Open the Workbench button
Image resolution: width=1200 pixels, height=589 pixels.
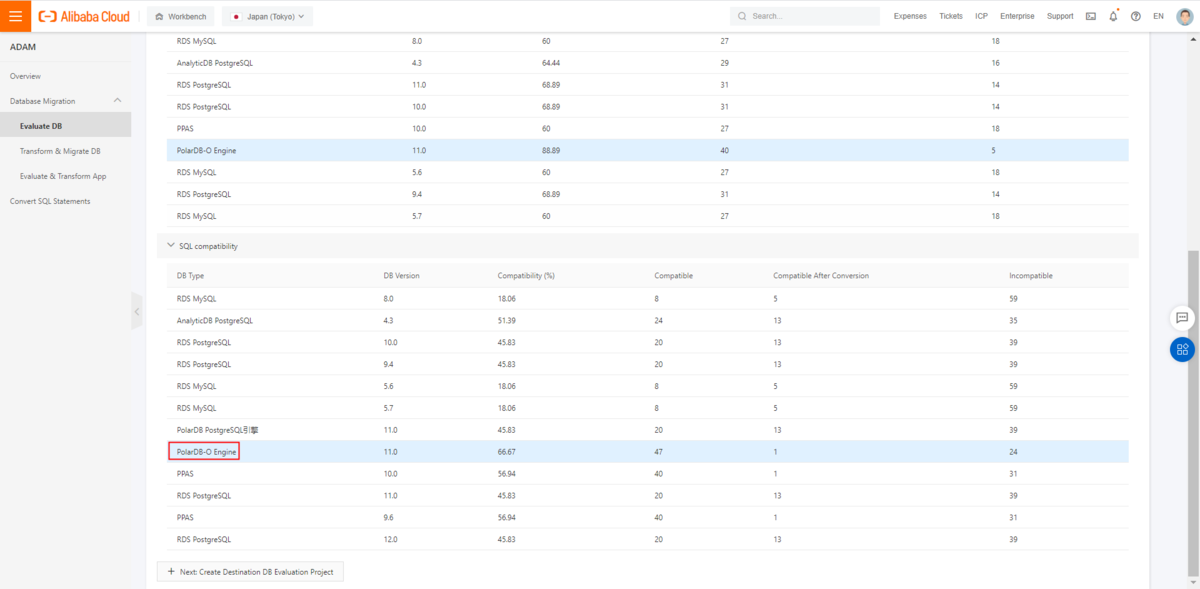click(180, 16)
